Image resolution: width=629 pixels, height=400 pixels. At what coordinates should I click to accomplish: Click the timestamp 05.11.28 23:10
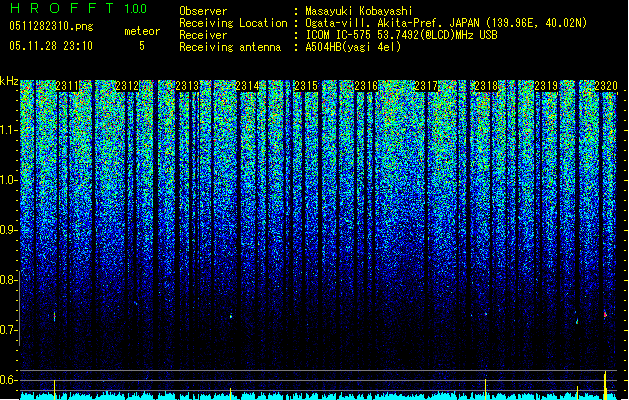coord(51,46)
